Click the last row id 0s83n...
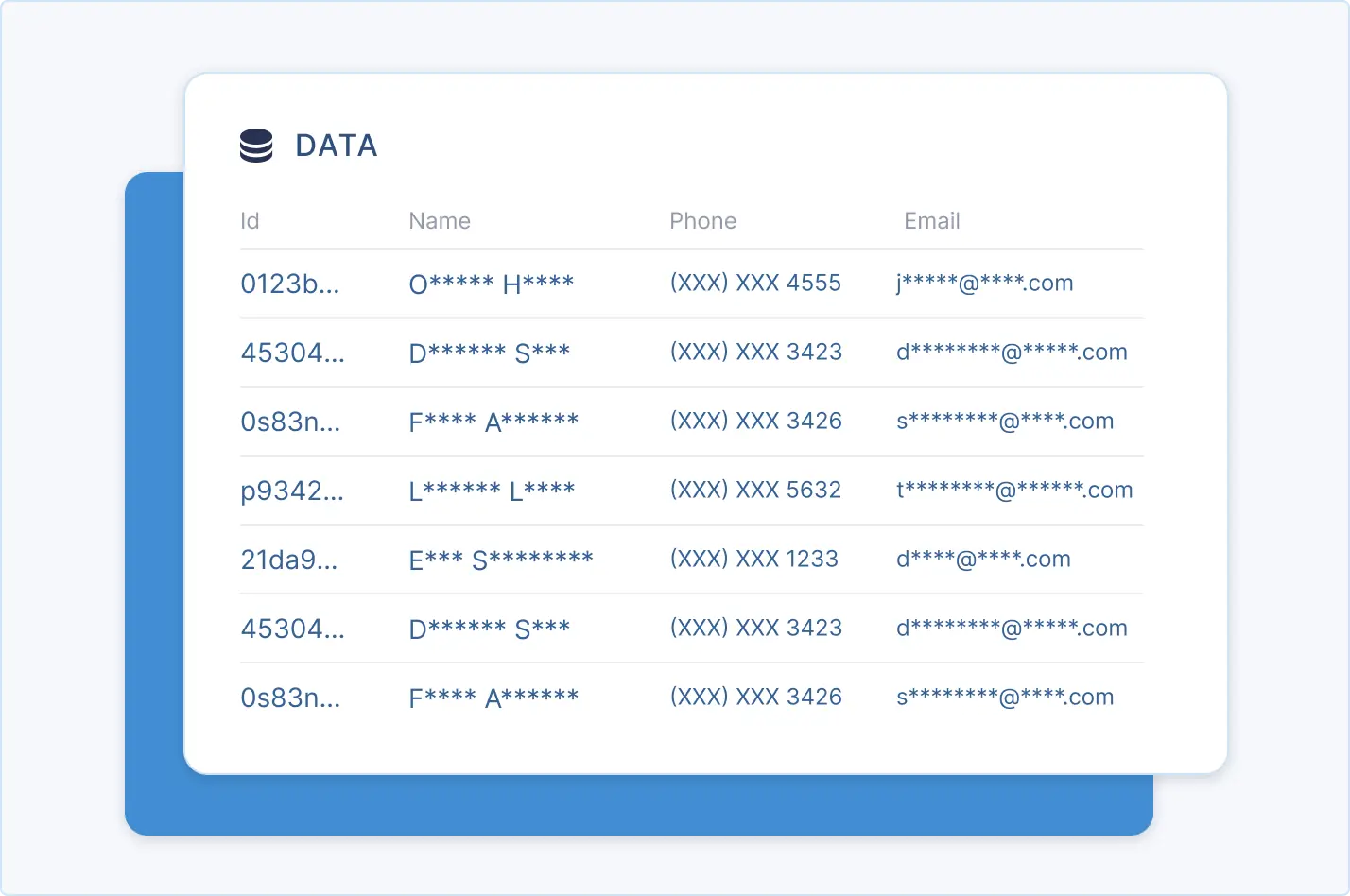The image size is (1350, 896). pyautogui.click(x=290, y=698)
